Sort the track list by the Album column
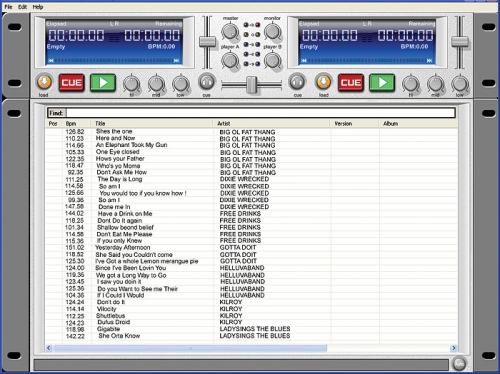 coord(418,124)
